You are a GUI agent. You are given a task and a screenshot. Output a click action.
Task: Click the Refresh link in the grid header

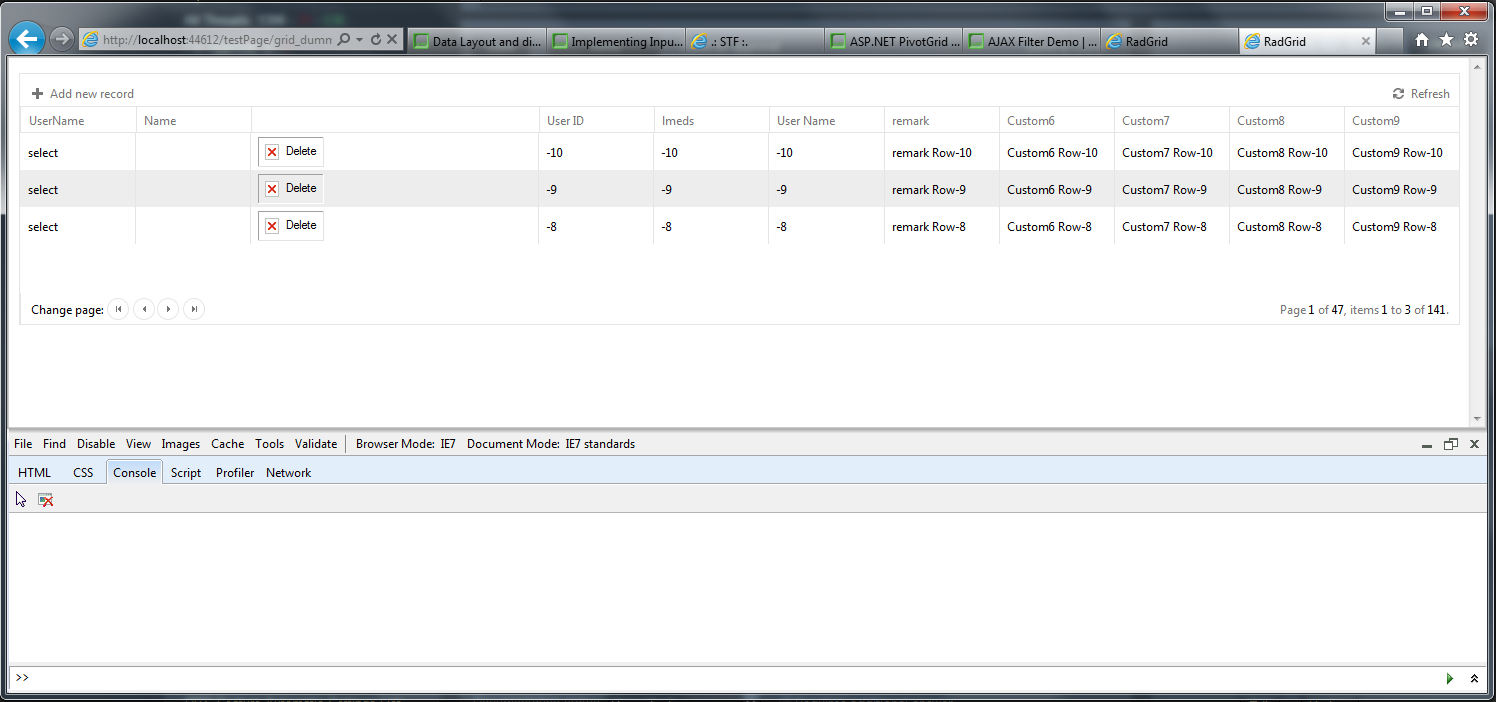[1430, 94]
